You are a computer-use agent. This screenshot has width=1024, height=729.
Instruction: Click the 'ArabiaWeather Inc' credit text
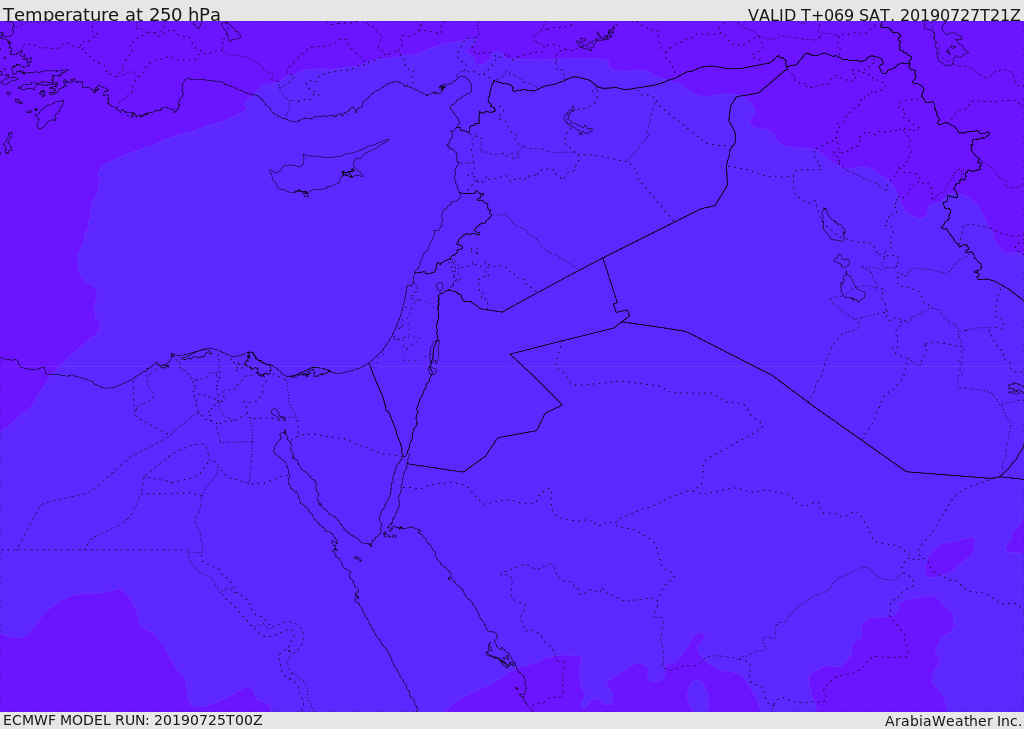coord(953,721)
